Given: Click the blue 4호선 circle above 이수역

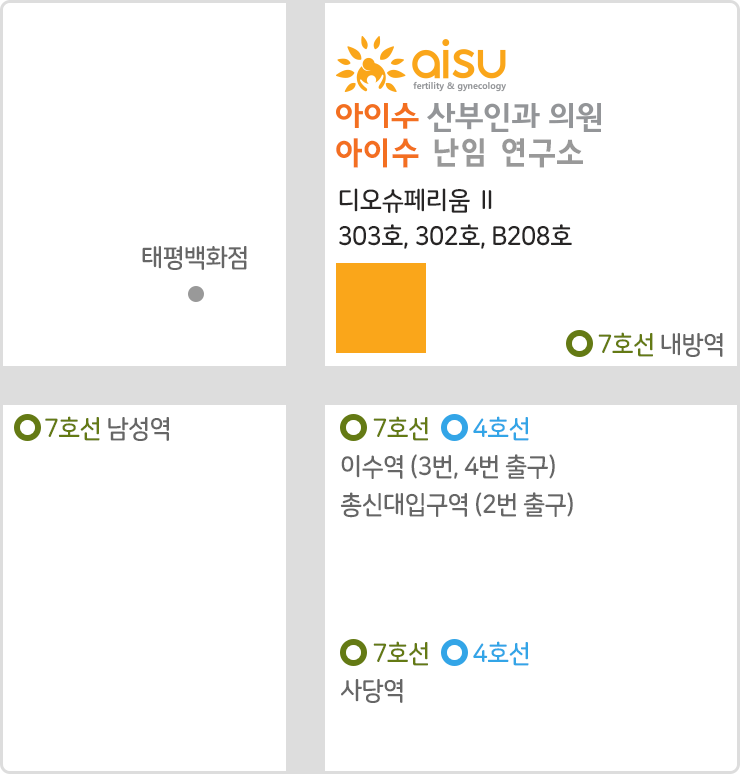Looking at the screenshot, I should (454, 427).
